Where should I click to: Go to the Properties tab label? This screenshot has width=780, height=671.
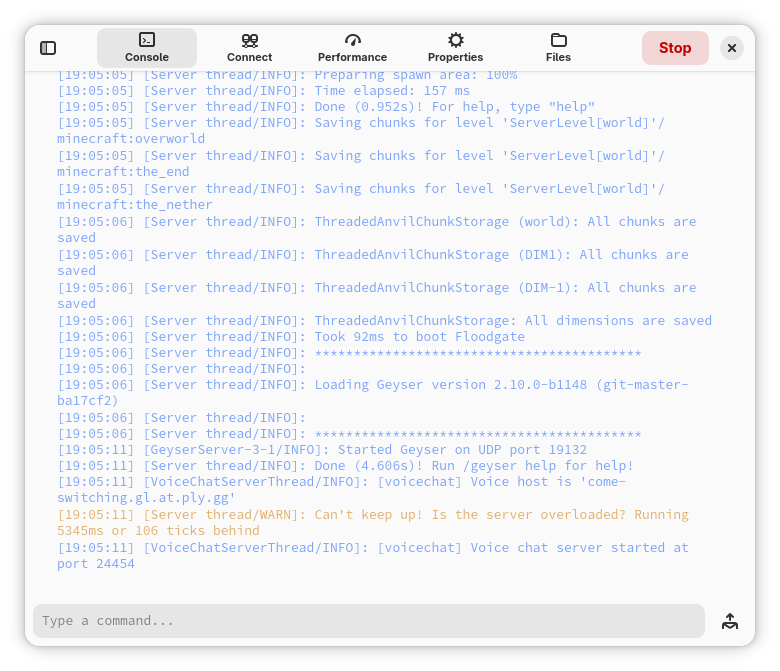(456, 57)
